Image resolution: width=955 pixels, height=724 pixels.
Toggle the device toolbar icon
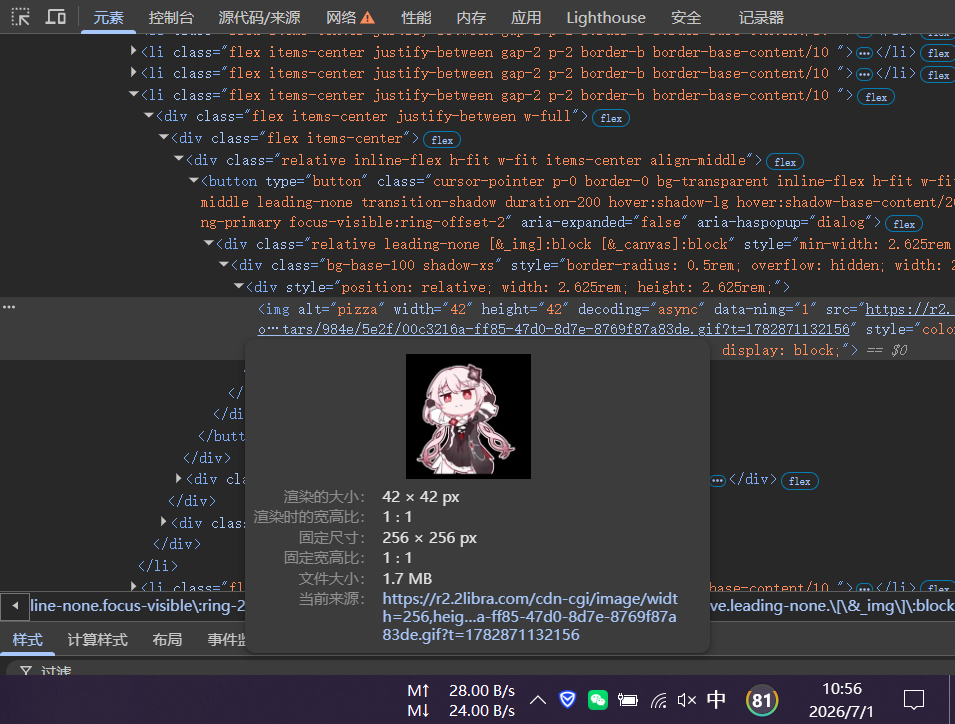[x=55, y=16]
